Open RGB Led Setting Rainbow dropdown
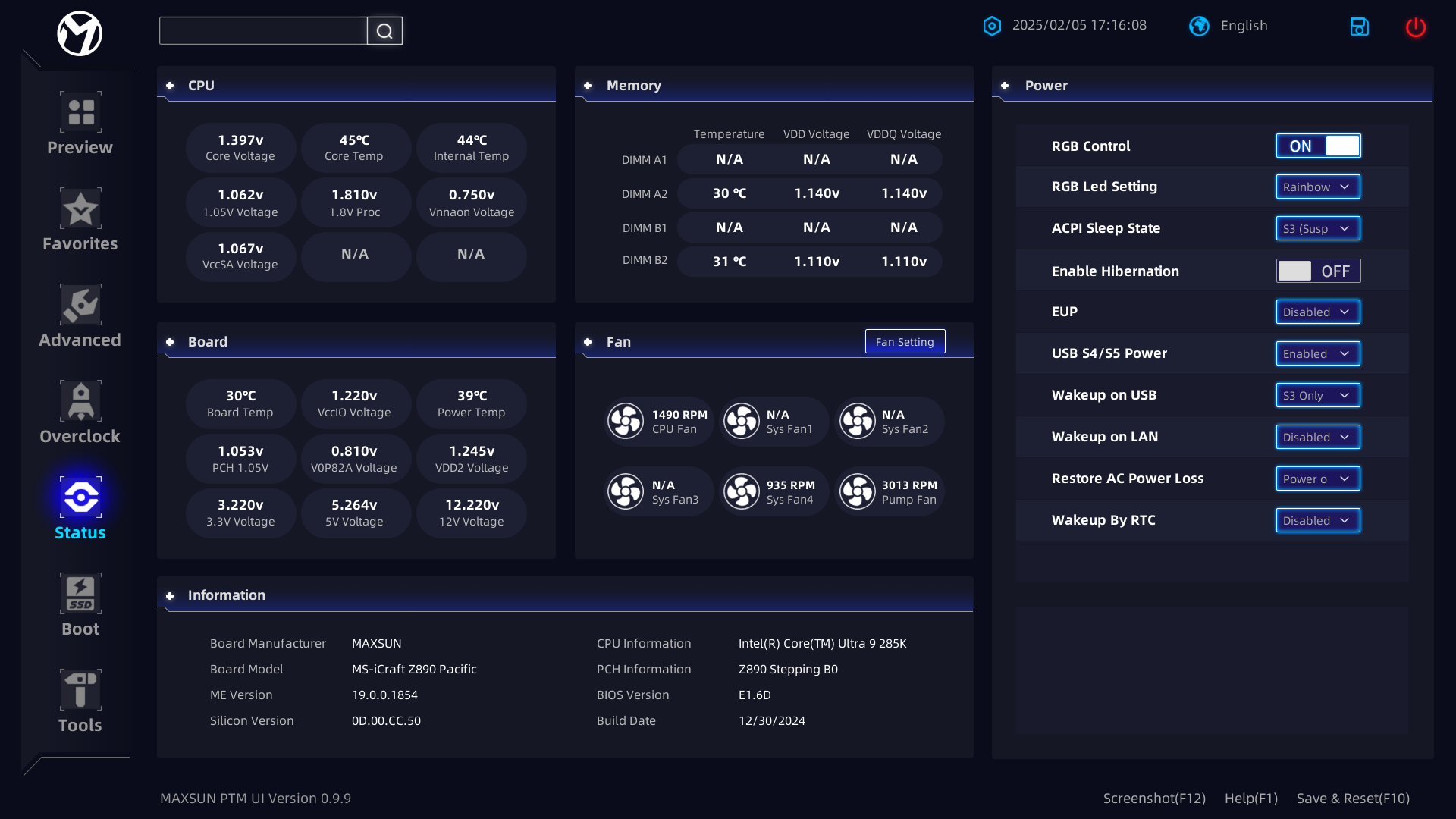1456x819 pixels. [x=1318, y=187]
